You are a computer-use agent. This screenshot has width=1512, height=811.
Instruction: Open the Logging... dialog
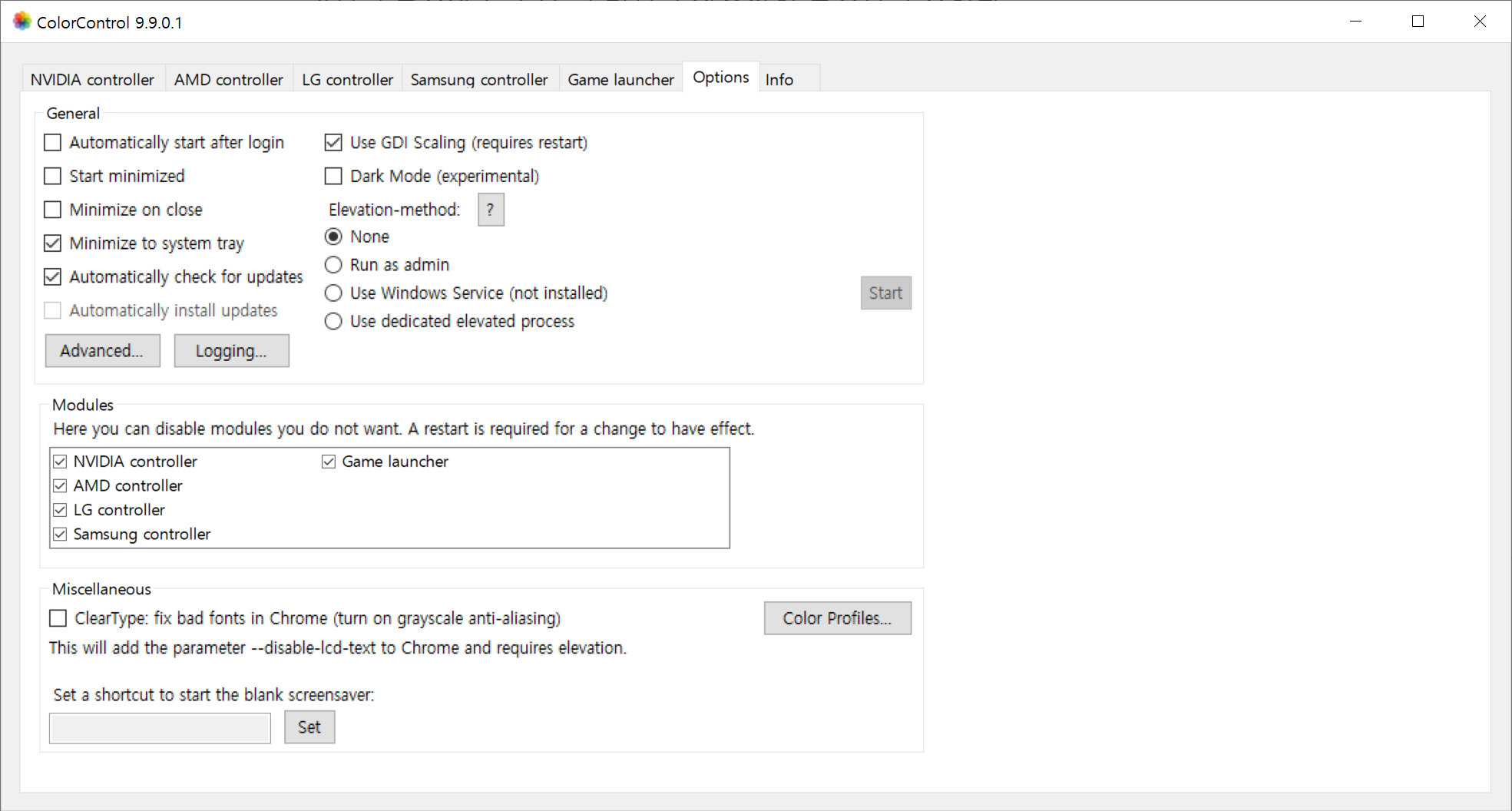click(232, 351)
